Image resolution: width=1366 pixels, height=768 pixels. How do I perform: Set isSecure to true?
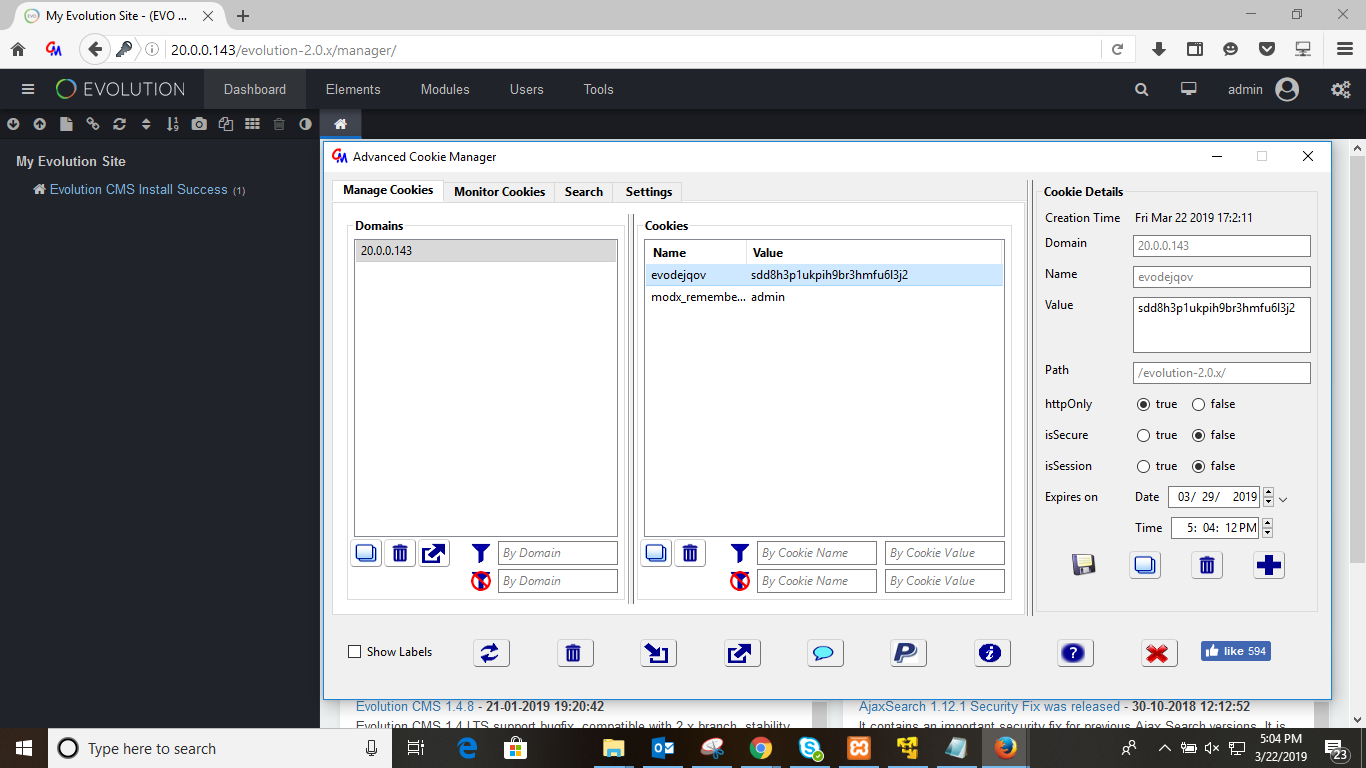click(1143, 435)
